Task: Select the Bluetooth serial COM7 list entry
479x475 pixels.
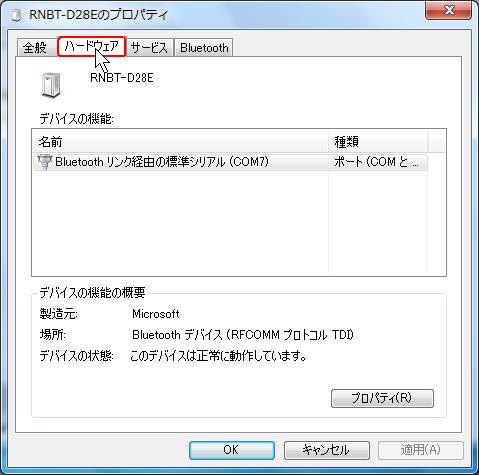Action: 230,162
